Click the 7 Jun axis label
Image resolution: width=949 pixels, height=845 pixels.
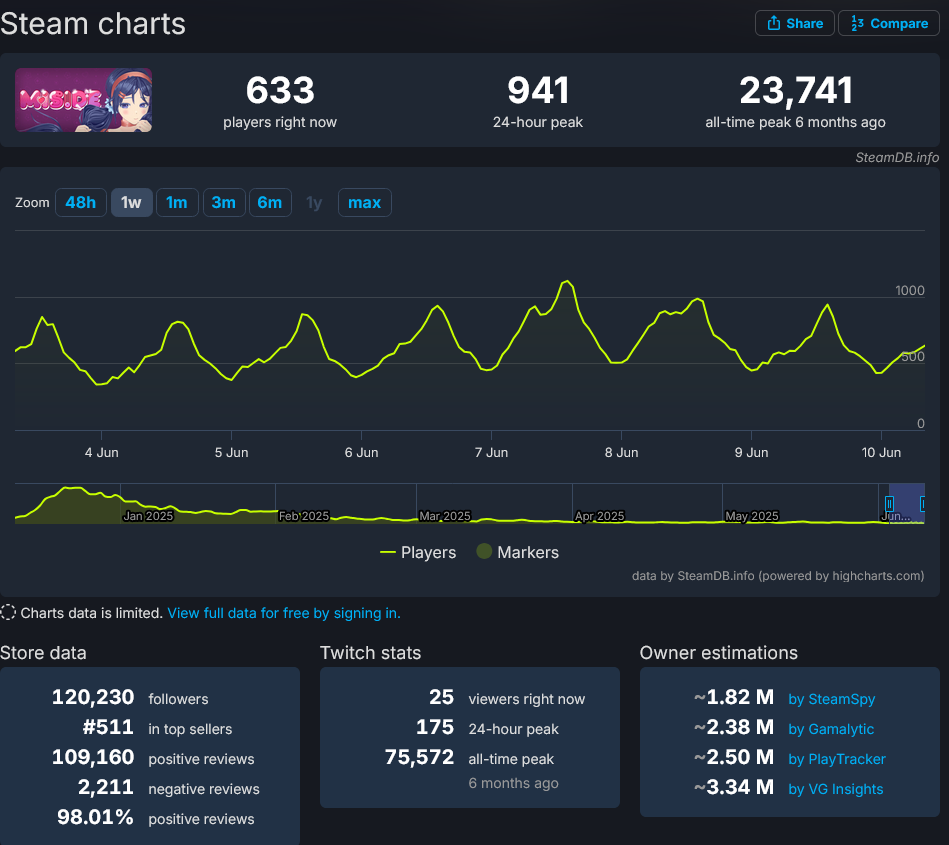[x=491, y=452]
